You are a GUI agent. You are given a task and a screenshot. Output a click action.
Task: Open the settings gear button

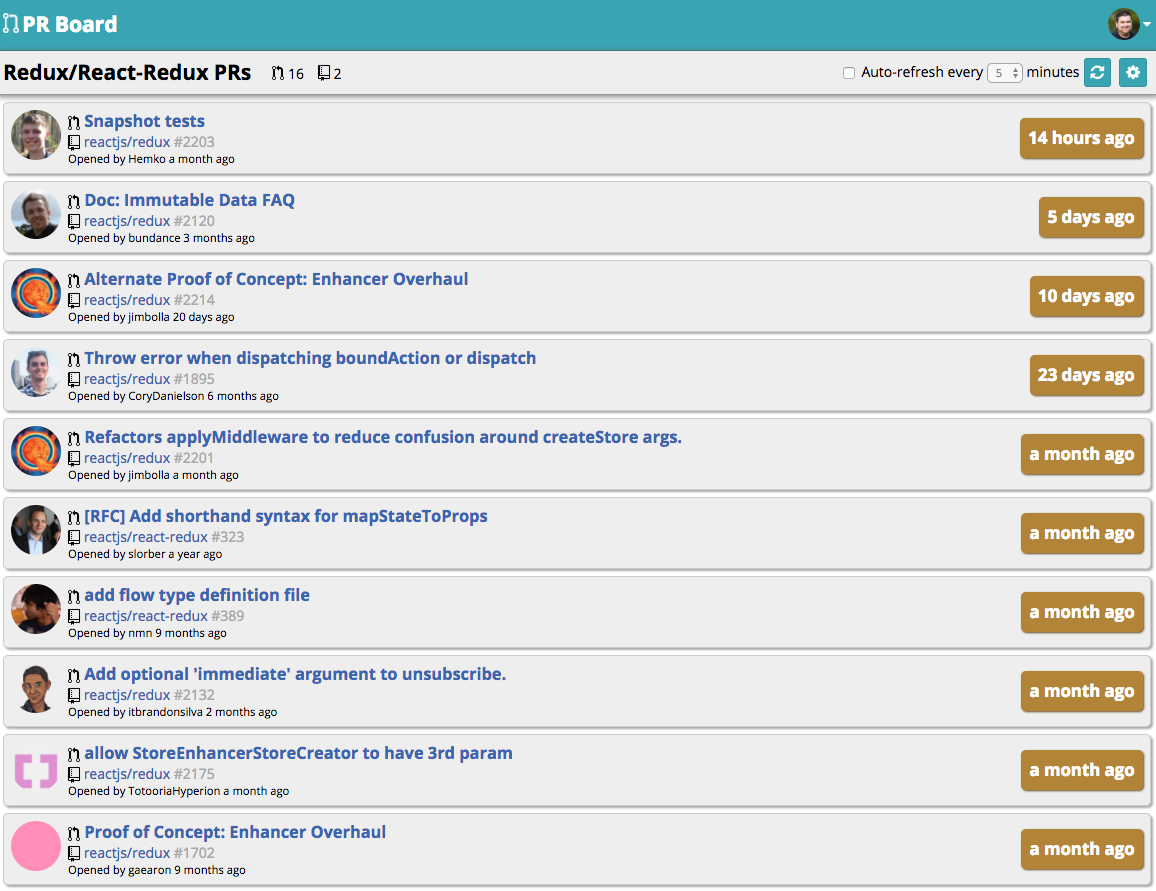click(1132, 72)
